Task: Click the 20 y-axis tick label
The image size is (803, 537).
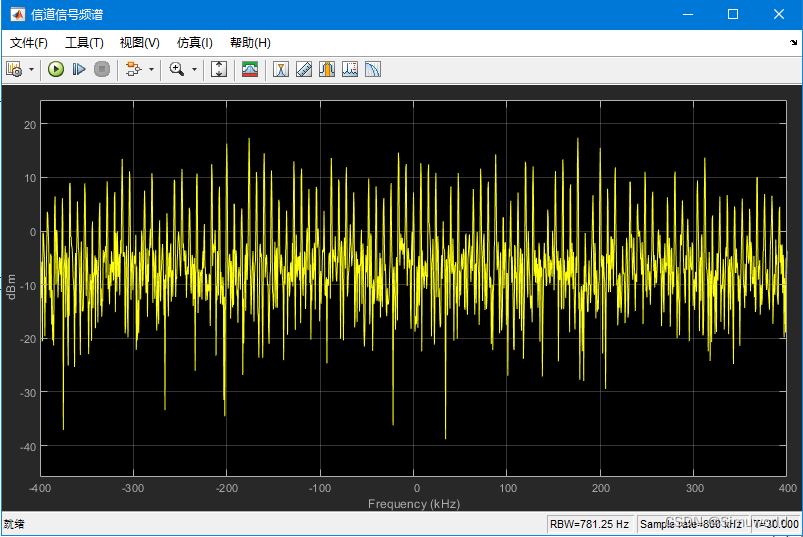Action: [30, 125]
